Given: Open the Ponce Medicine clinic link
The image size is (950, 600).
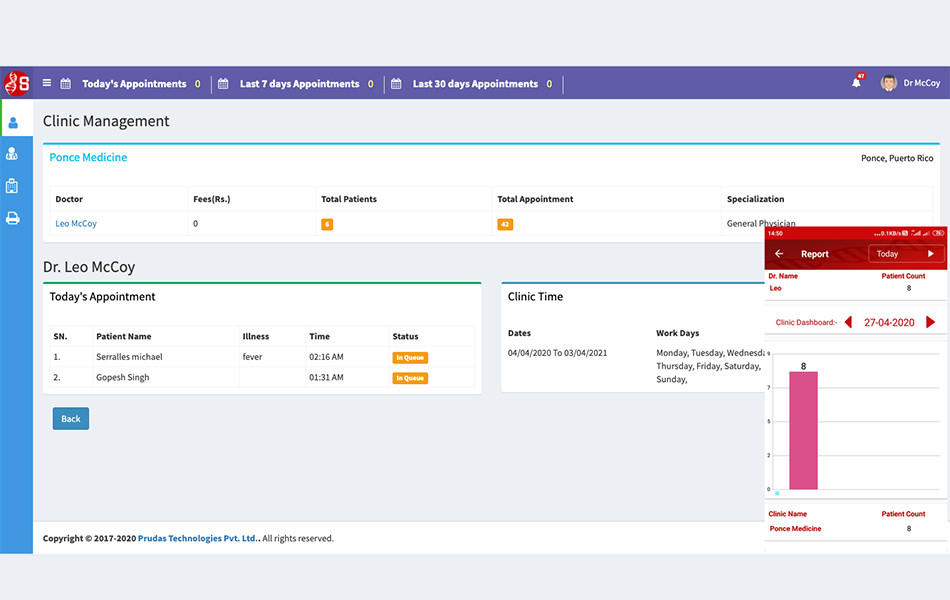Looking at the screenshot, I should point(88,158).
